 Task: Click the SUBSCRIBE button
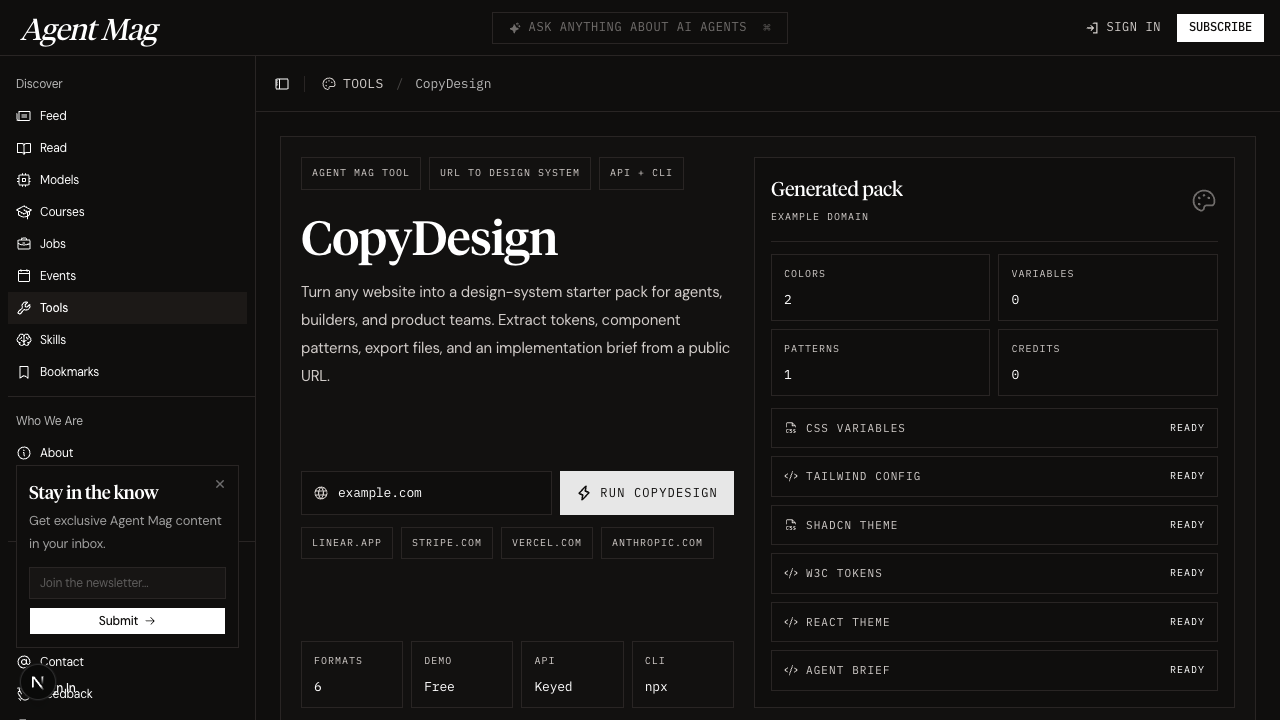[1219, 28]
